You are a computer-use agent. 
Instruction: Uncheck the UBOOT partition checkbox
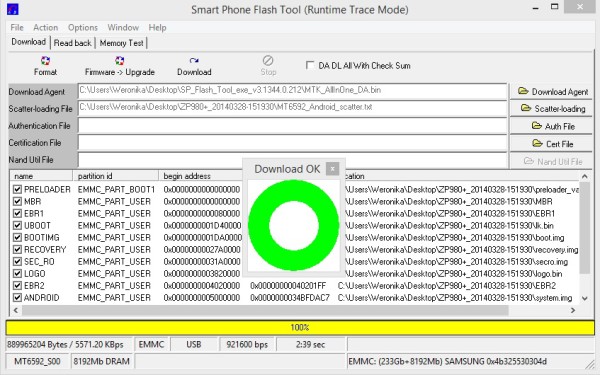(x=17, y=225)
